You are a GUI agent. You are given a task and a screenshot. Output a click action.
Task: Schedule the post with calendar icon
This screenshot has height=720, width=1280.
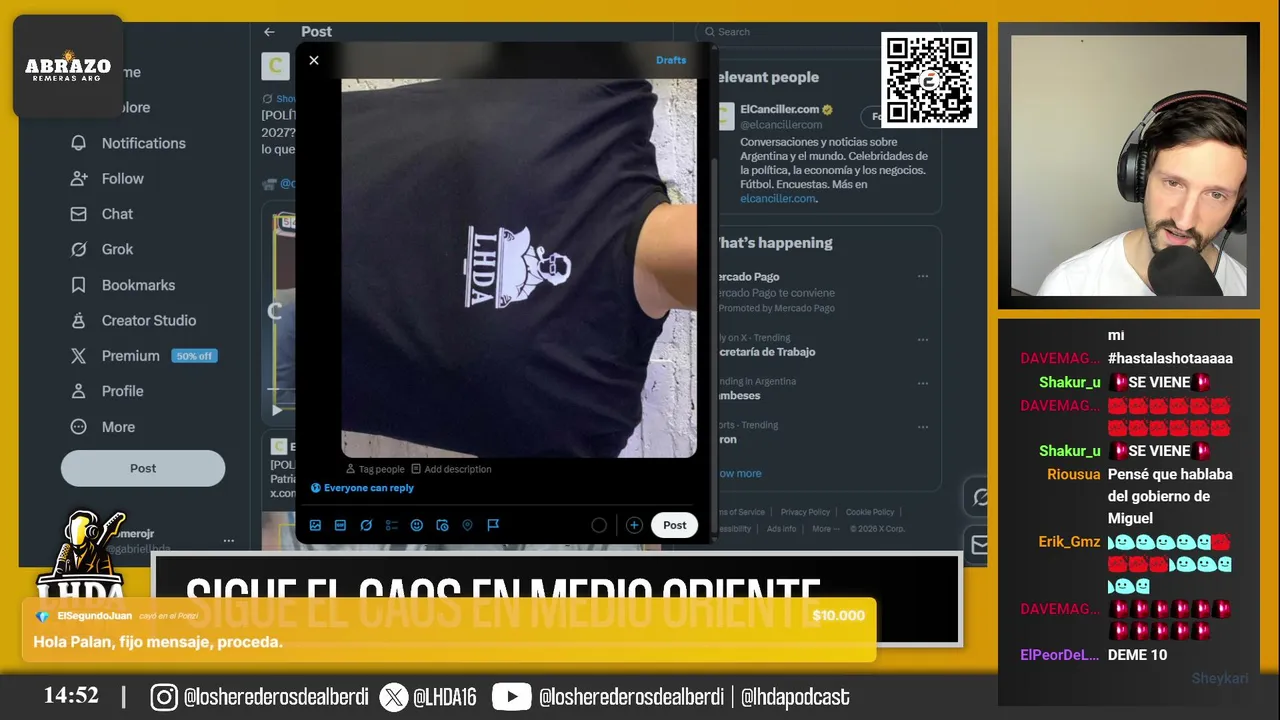442,525
